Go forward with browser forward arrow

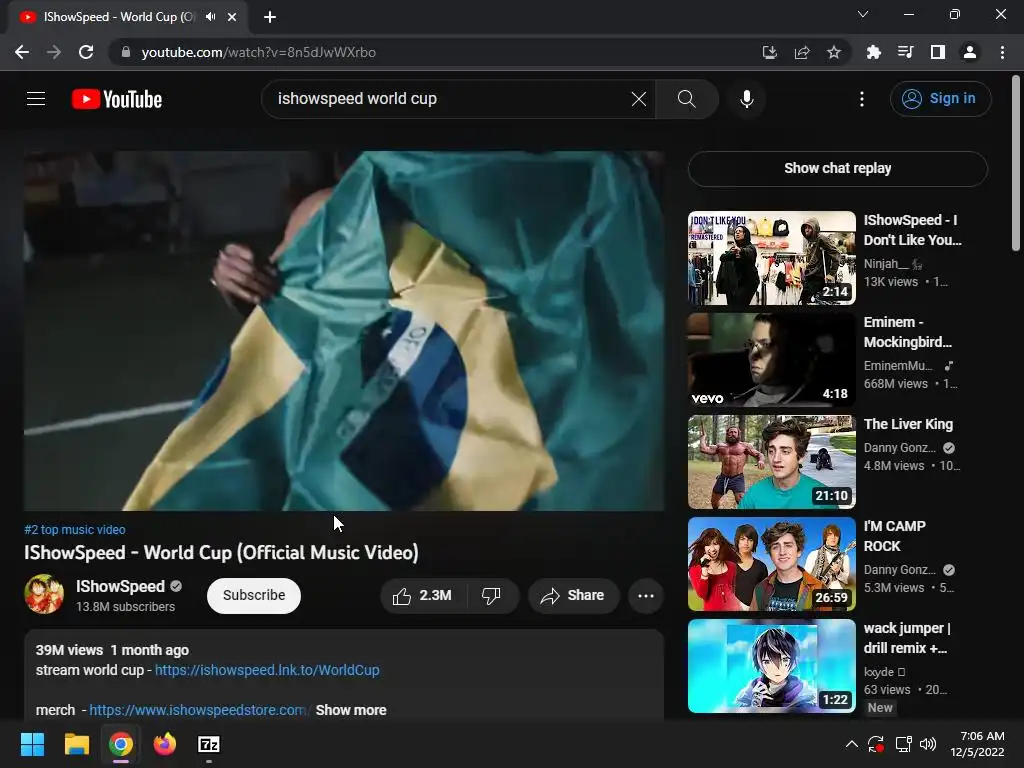[54, 52]
